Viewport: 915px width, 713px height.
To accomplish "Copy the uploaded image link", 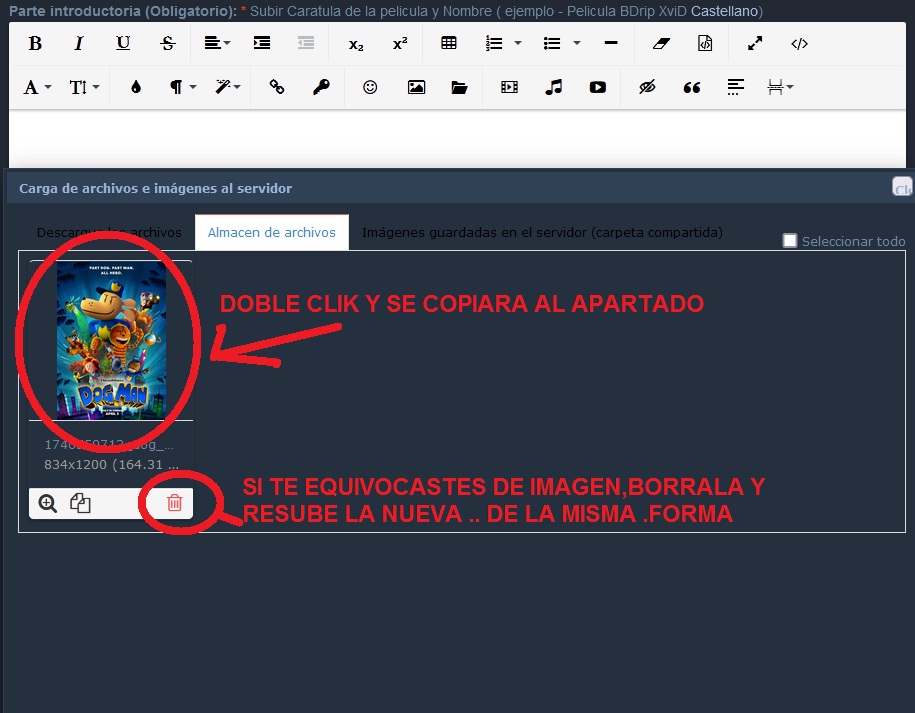I will pos(81,503).
